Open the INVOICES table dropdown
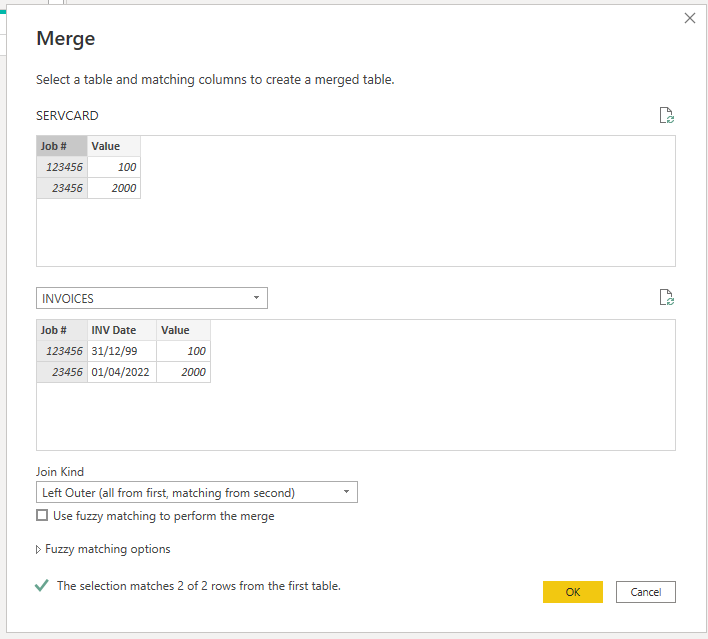Screen dimensions: 708x639 [x=152, y=298]
